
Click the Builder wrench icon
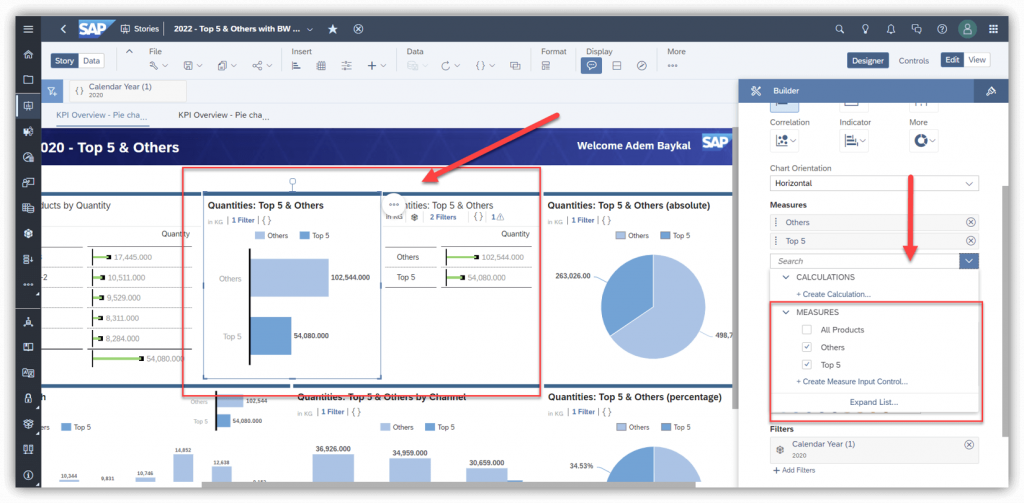click(756, 91)
